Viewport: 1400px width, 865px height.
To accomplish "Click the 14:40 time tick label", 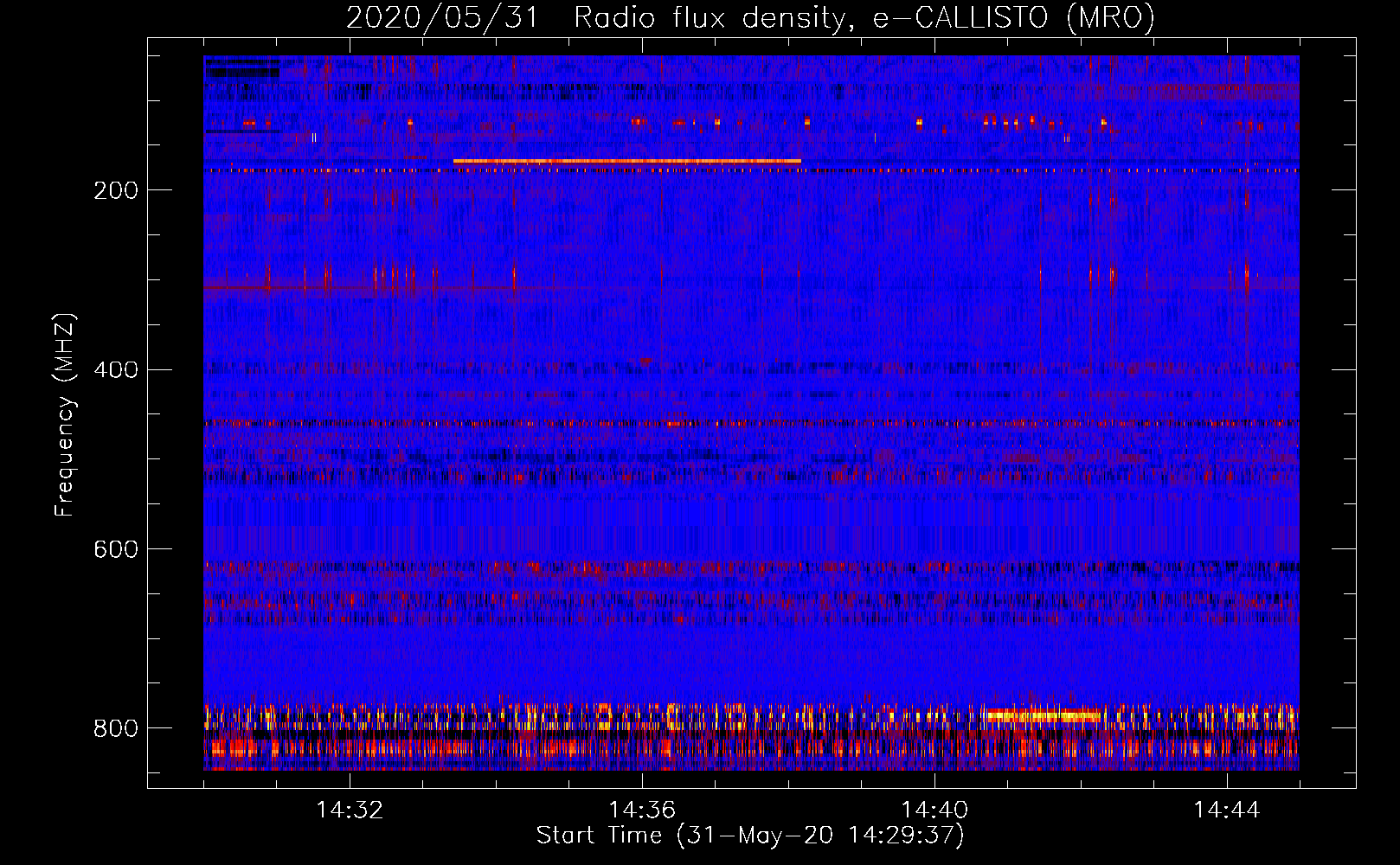I will pos(934,811).
